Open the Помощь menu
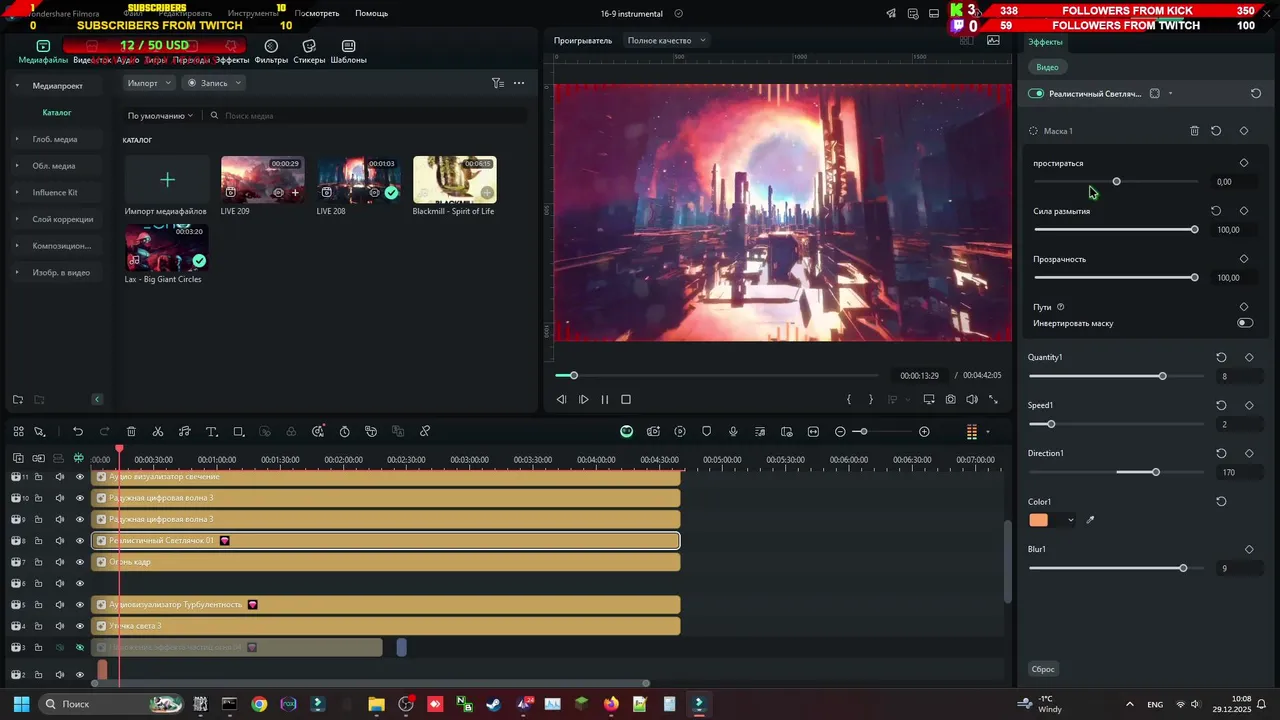This screenshot has height=720, width=1280. (x=371, y=14)
